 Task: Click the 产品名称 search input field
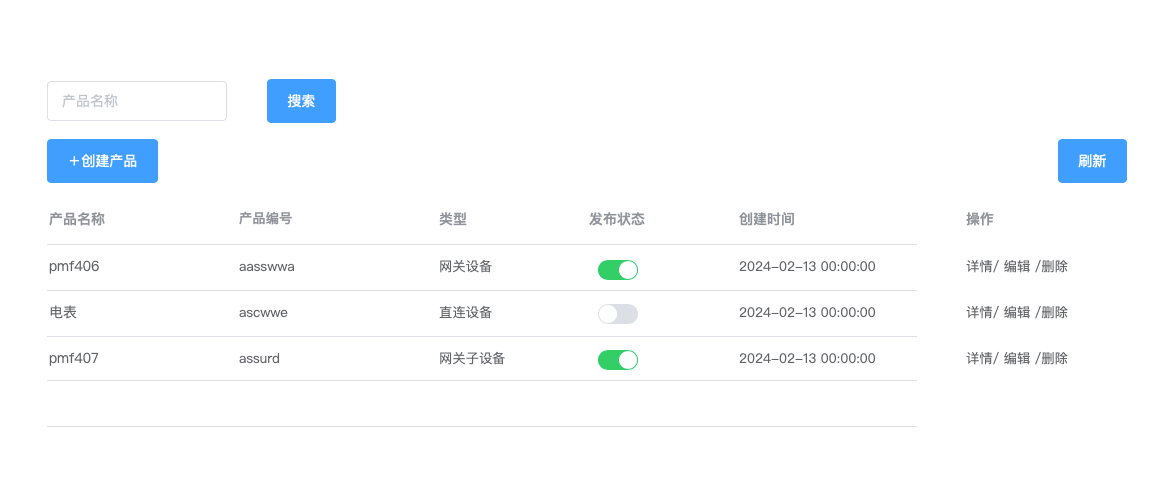[x=137, y=101]
